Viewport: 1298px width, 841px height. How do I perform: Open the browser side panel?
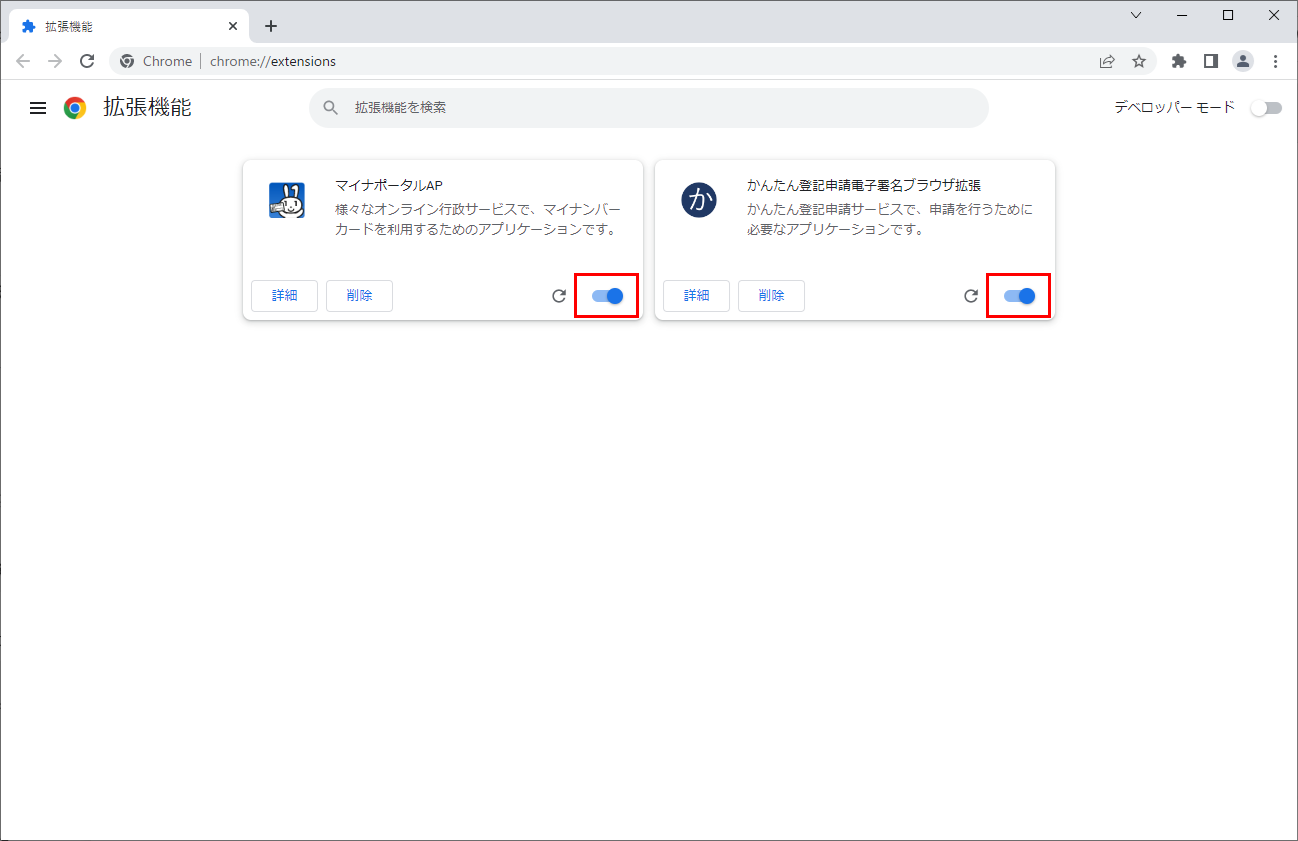1211,61
